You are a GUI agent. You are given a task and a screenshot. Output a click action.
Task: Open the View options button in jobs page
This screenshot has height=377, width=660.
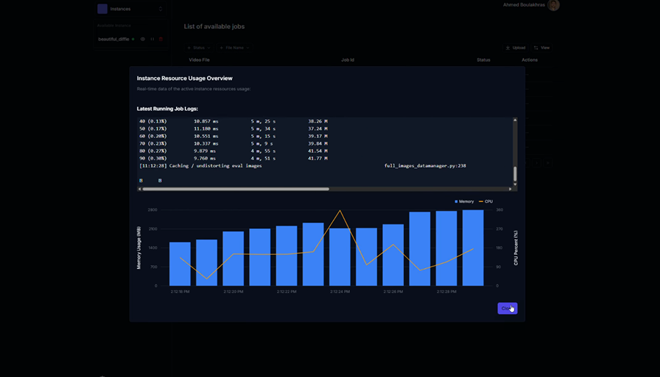tap(542, 48)
